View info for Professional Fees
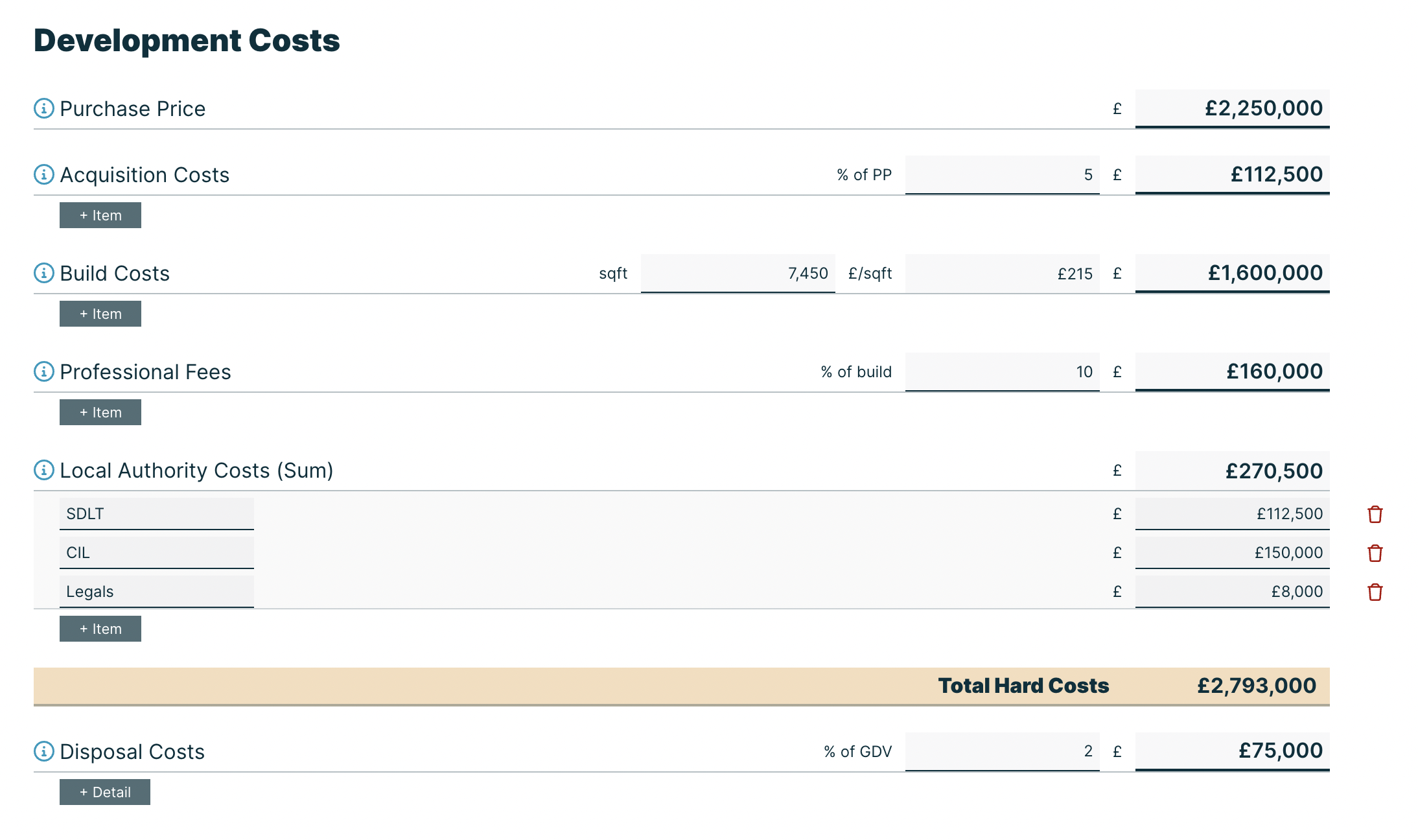The height and width of the screenshot is (840, 1418). pyautogui.click(x=43, y=372)
